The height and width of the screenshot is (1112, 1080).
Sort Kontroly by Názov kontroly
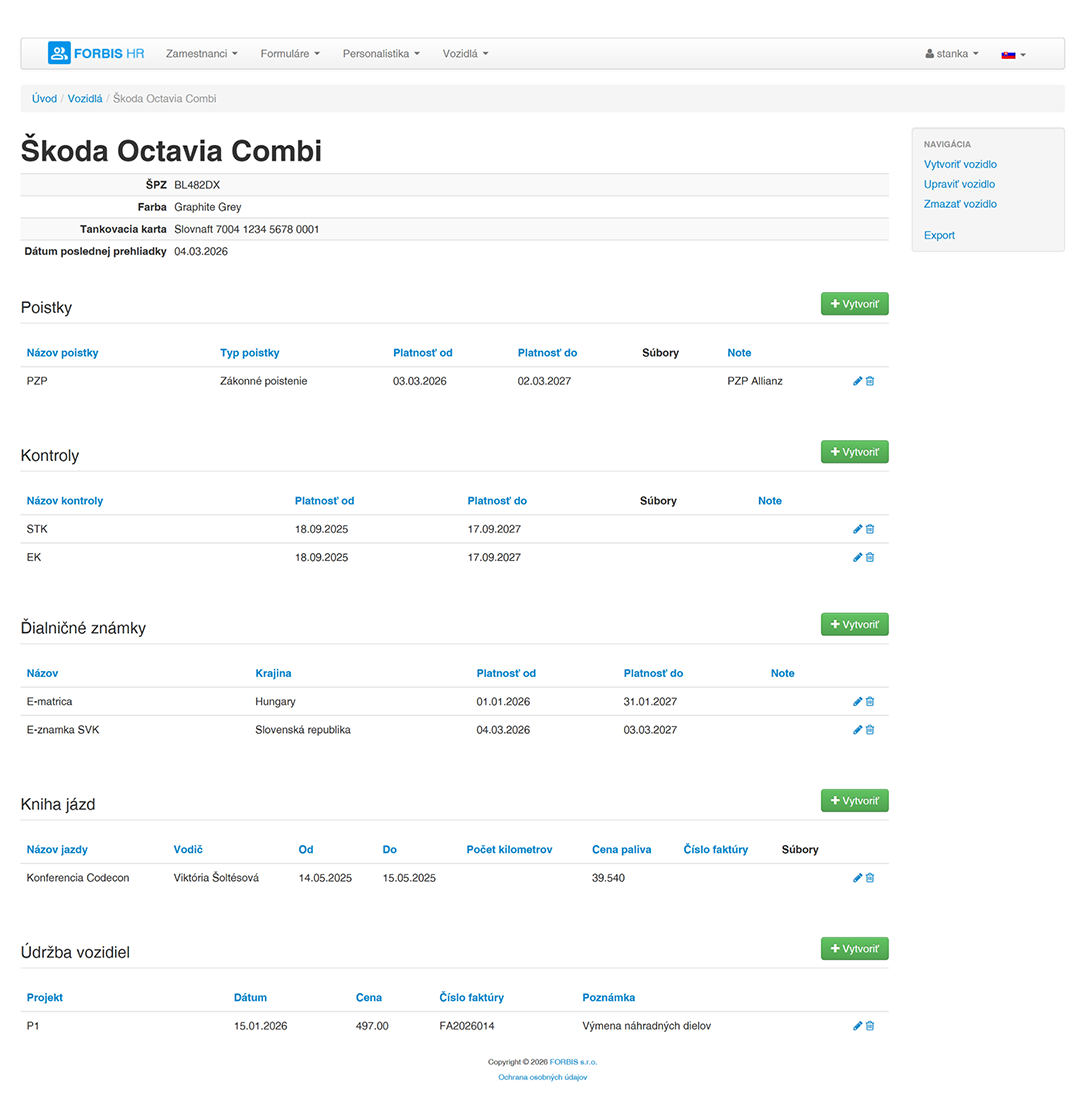pyautogui.click(x=65, y=501)
